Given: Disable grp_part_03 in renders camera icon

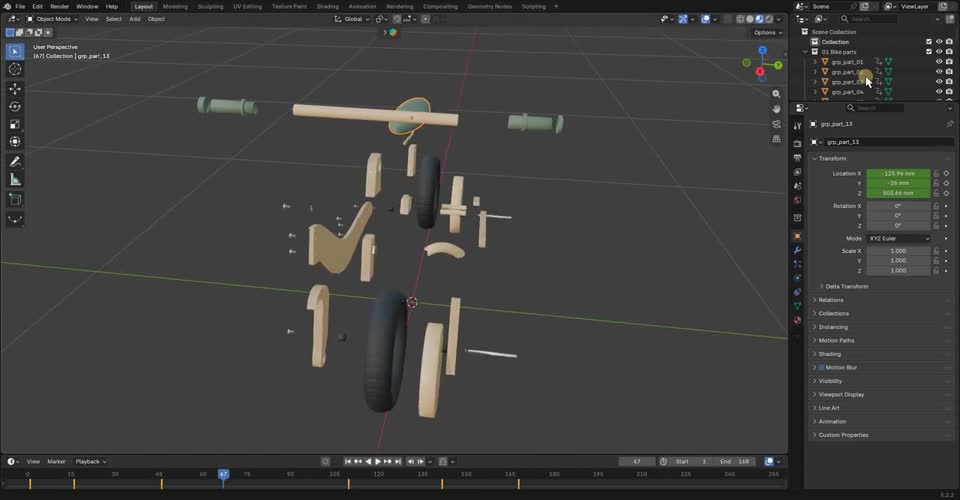Looking at the screenshot, I should tap(949, 81).
